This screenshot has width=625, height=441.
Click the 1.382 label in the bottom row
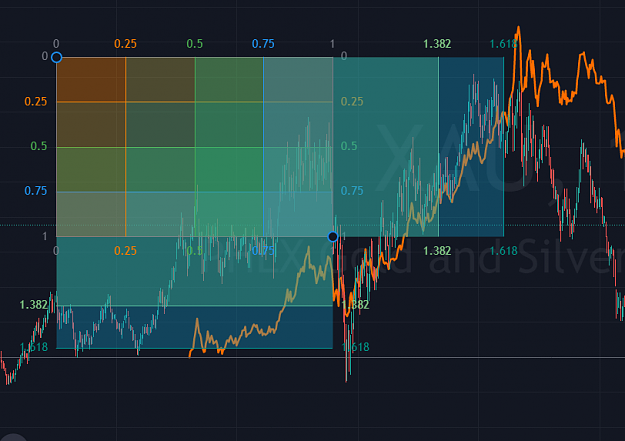(437, 251)
